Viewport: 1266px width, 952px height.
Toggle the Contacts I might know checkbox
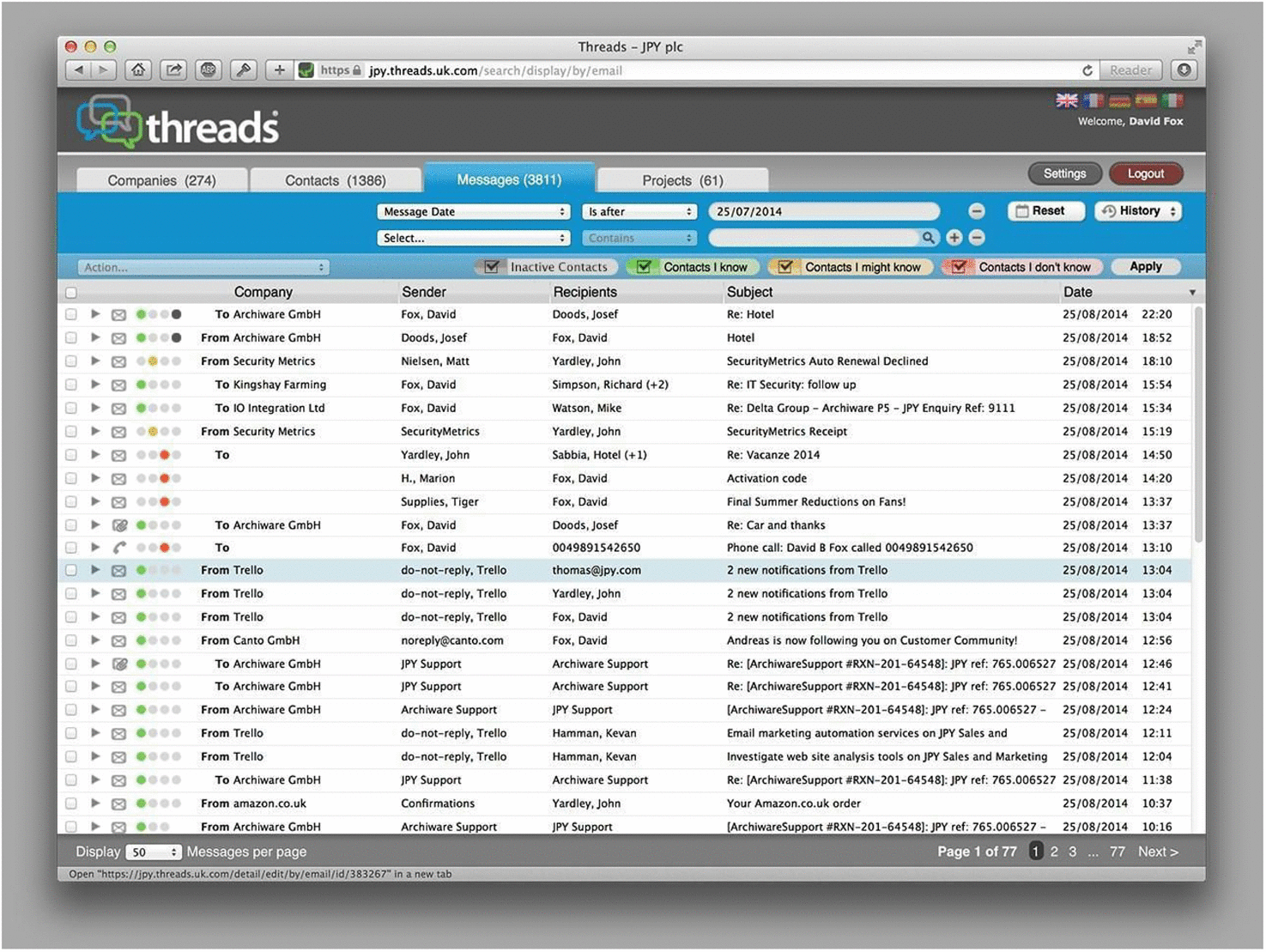(x=785, y=267)
